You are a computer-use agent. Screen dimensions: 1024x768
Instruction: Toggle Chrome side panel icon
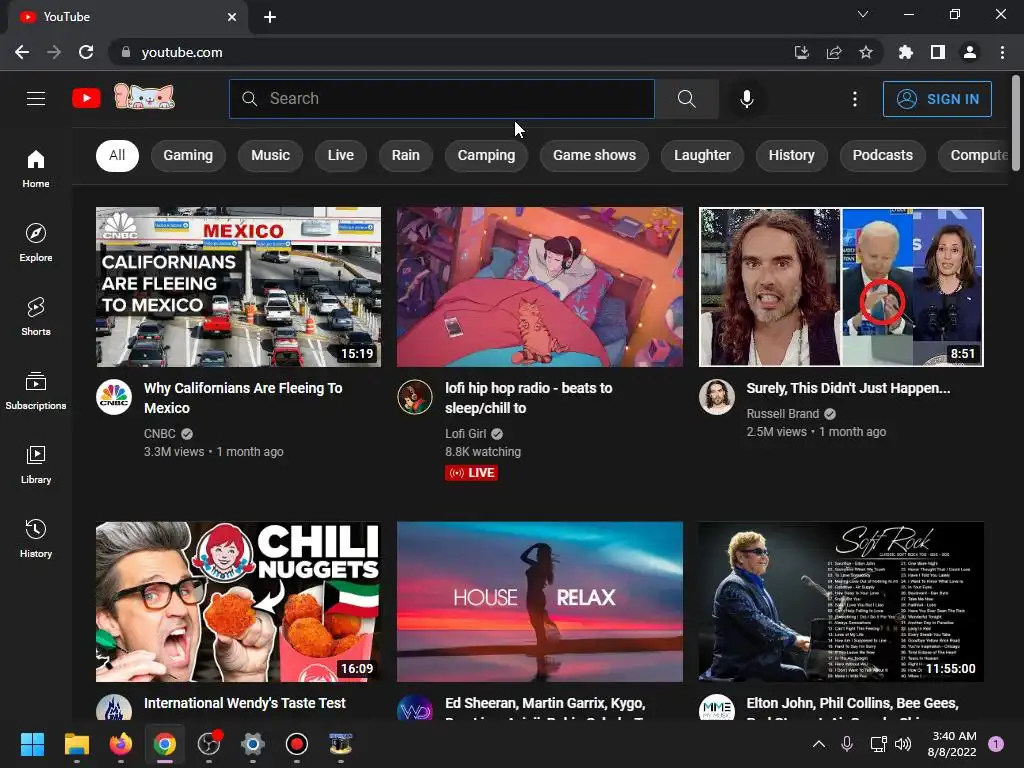(938, 52)
